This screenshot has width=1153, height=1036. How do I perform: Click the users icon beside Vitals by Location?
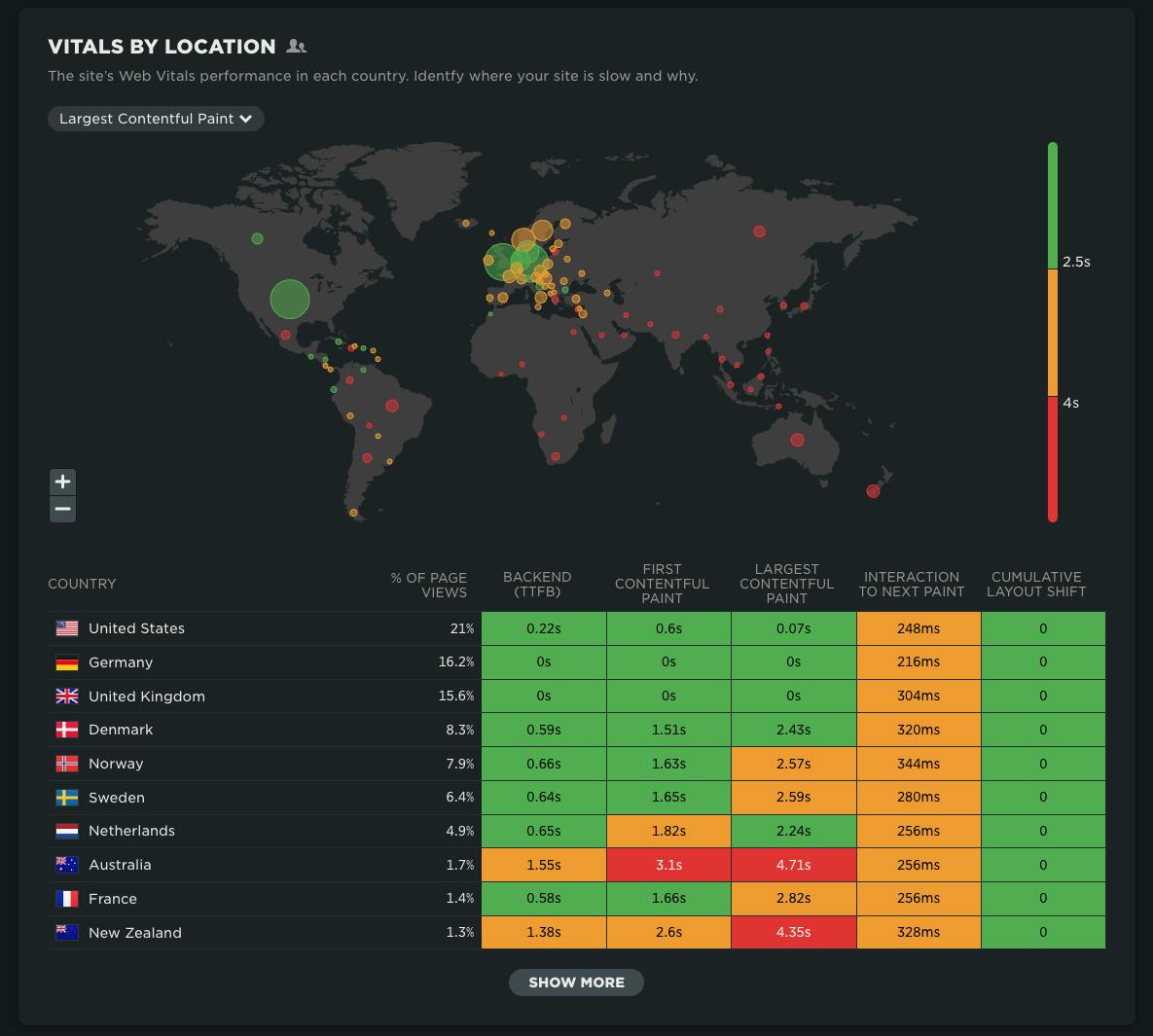(x=297, y=47)
